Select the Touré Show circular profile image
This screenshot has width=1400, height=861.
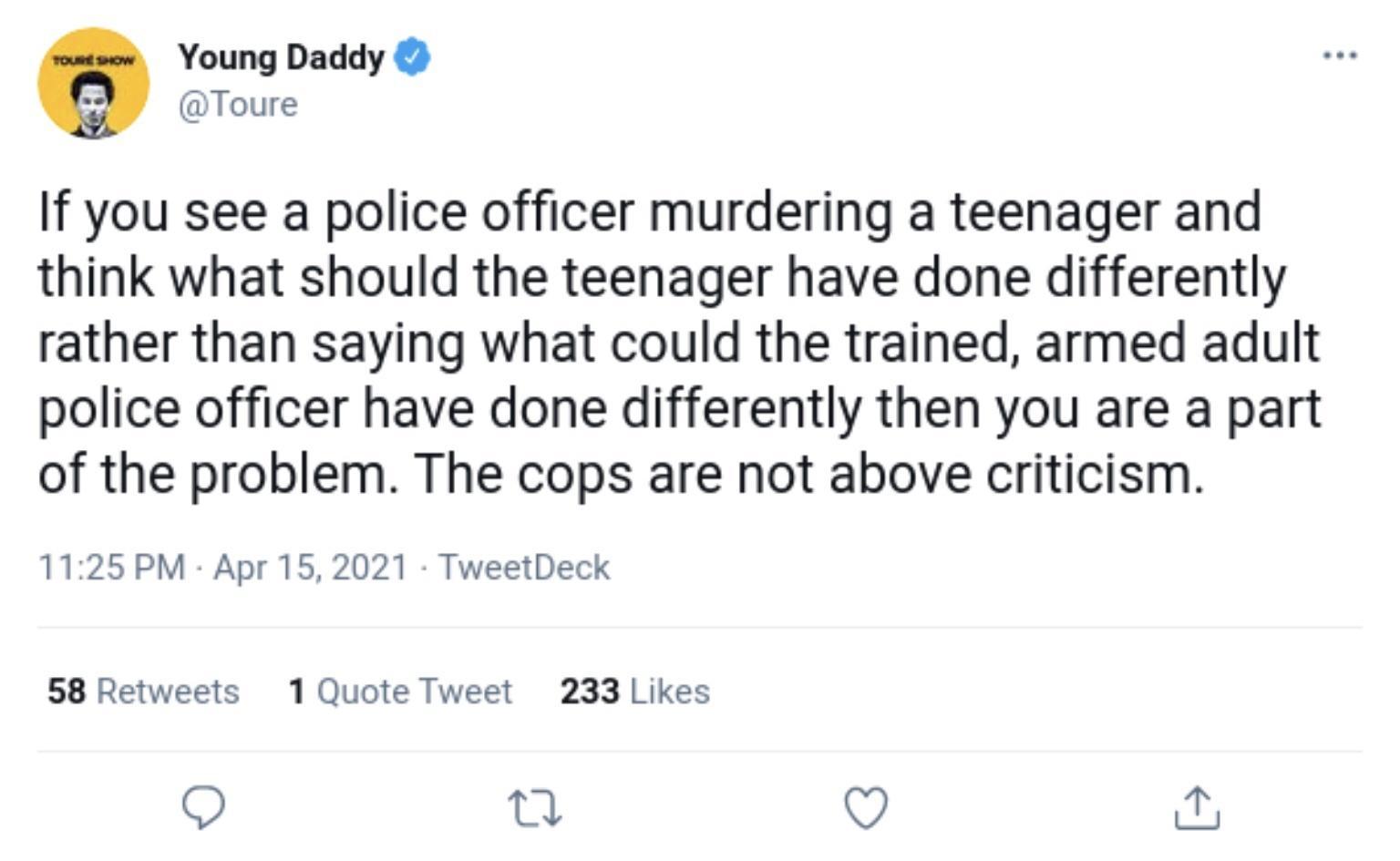(95, 80)
